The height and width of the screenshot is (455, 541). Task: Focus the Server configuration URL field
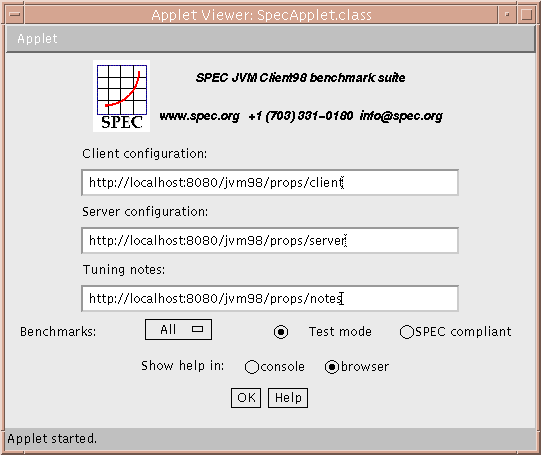[x=270, y=240]
